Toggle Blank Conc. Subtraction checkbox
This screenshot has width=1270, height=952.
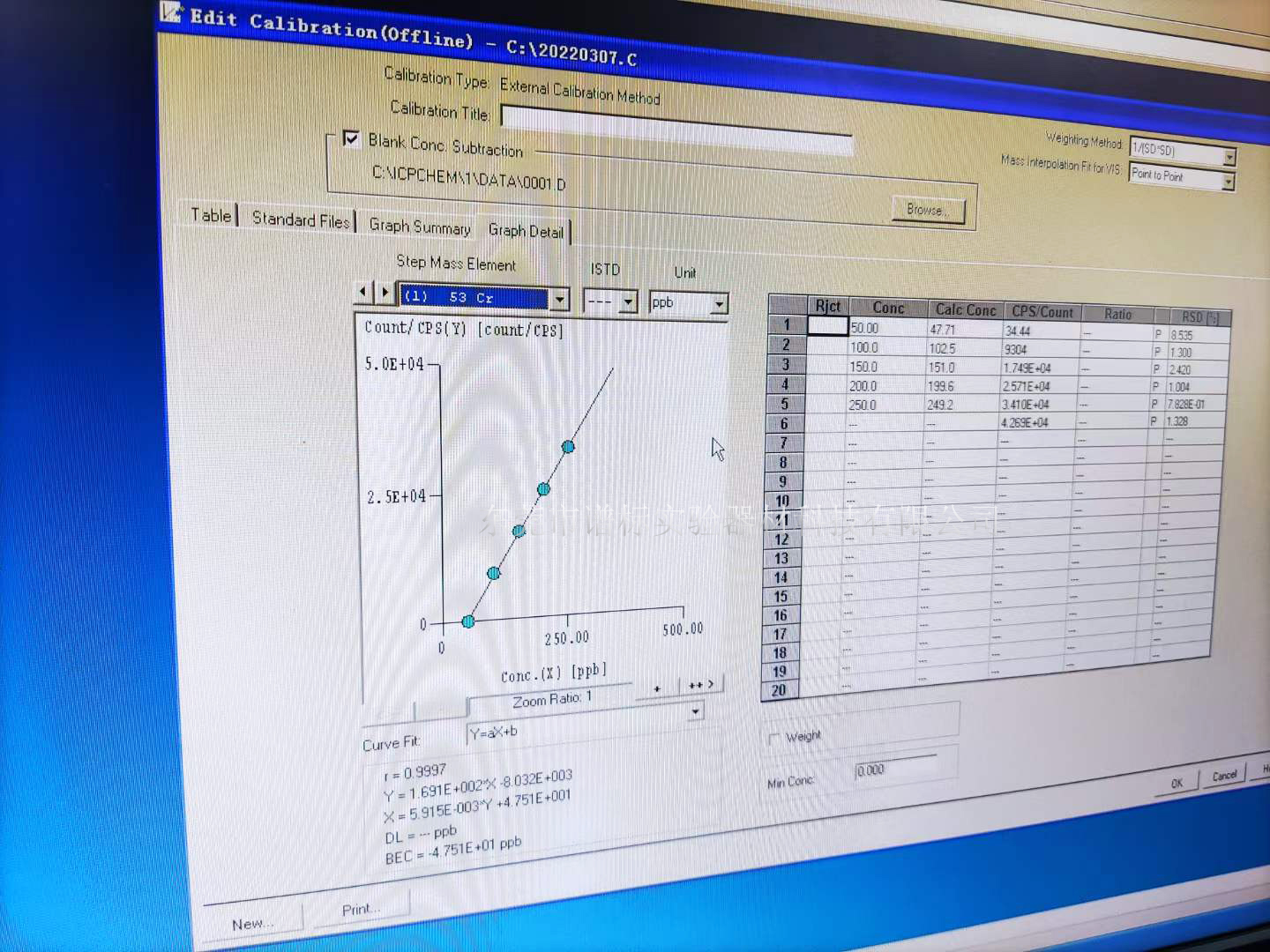(351, 139)
